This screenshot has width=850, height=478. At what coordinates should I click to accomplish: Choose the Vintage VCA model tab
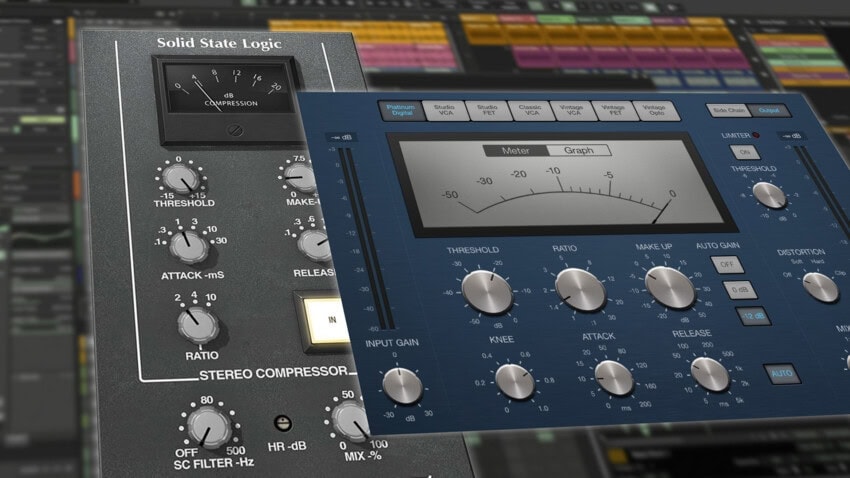572,111
